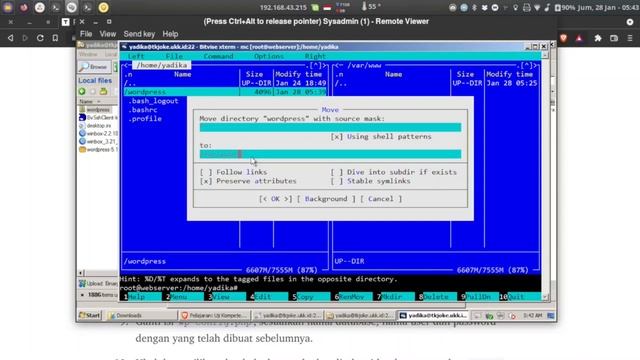Open the app menu icon at top-left corner
This screenshot has width=640, height=360.
[8, 7]
